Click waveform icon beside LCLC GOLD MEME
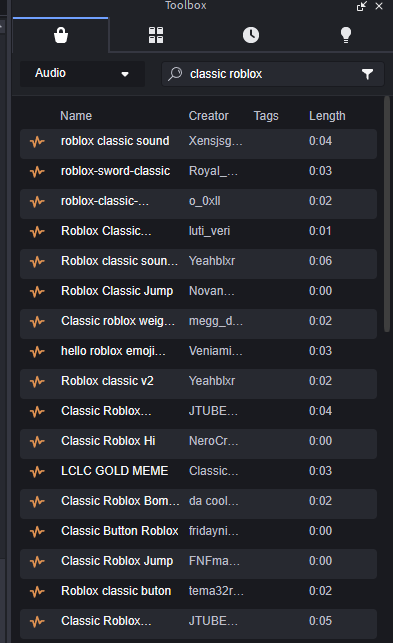This screenshot has height=643, width=393. (x=37, y=472)
